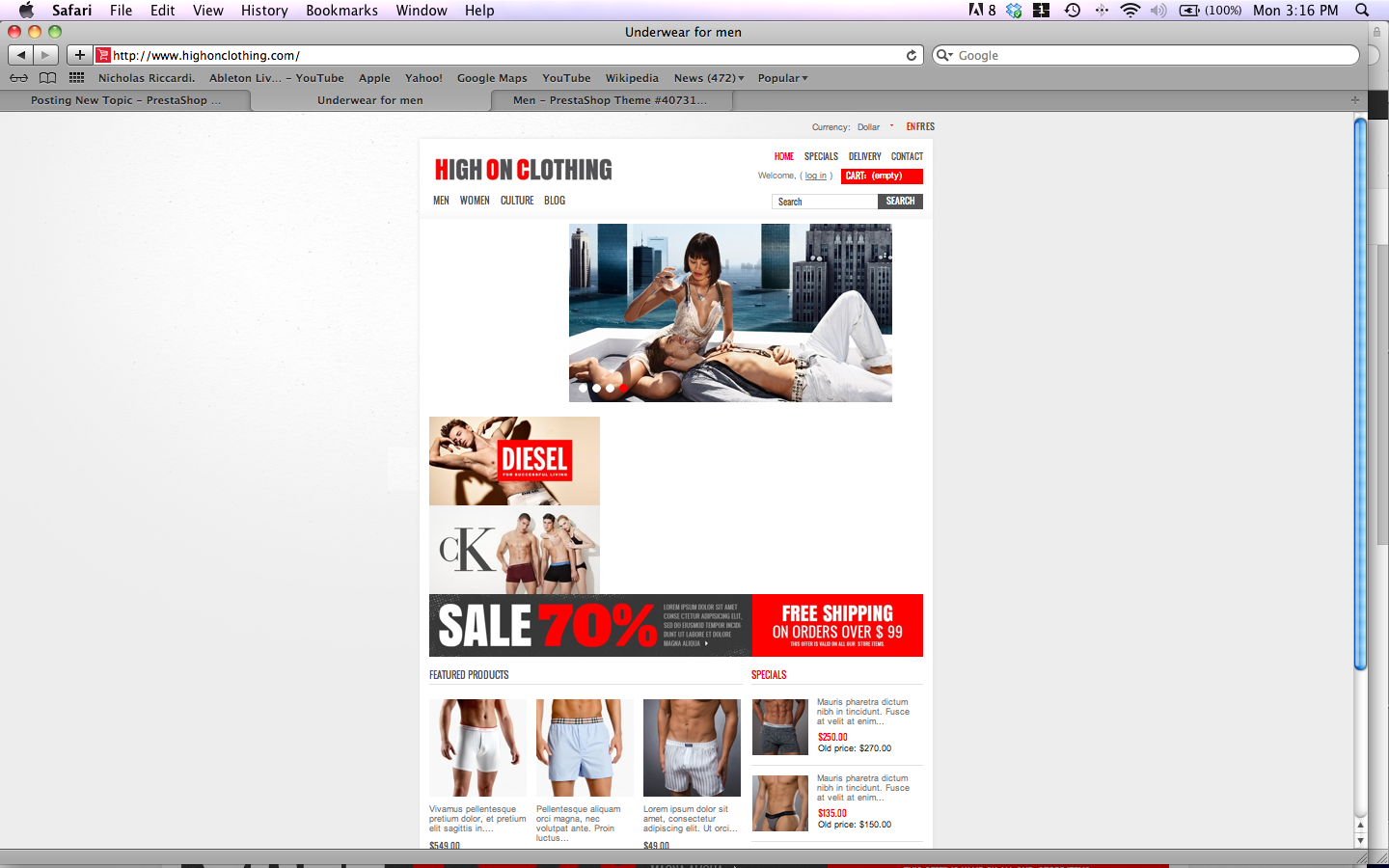Click the SALE 70% banner
This screenshot has height=868, width=1389.
[x=590, y=625]
